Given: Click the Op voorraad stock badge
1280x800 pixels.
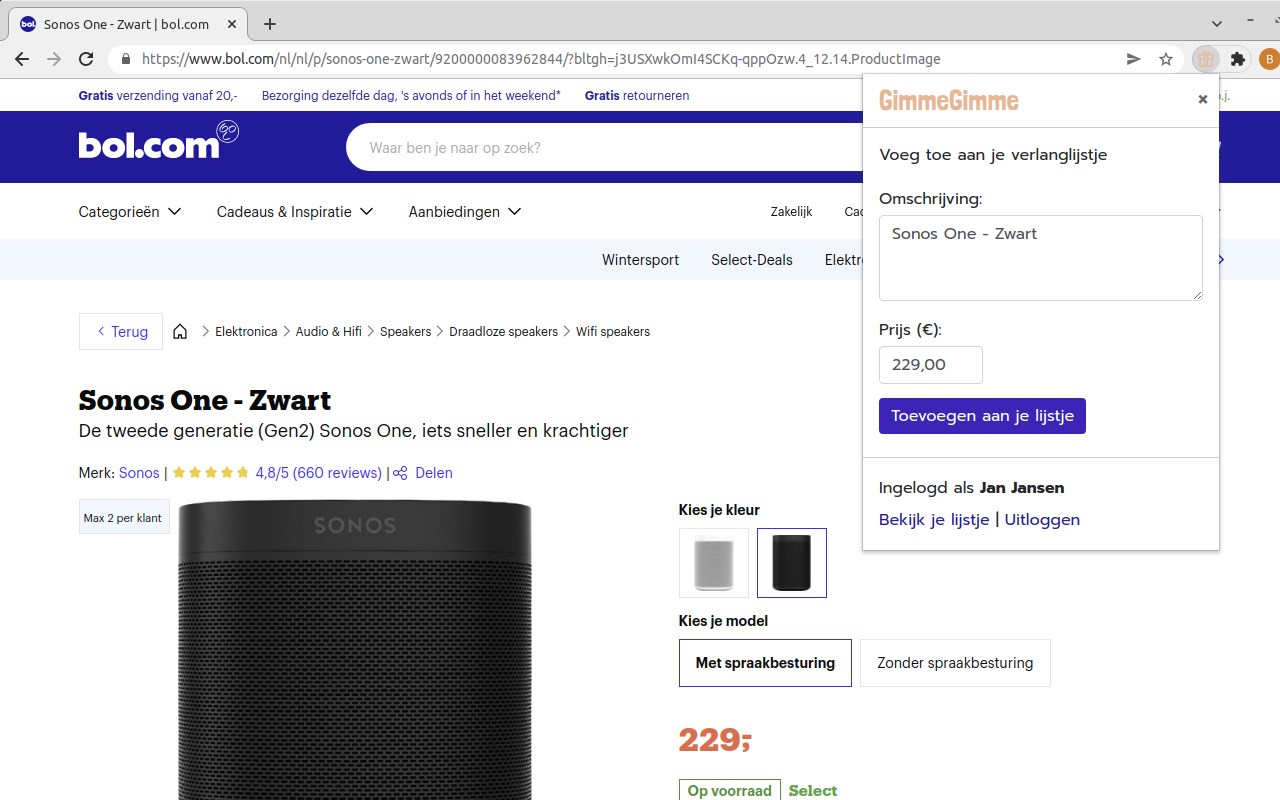Looking at the screenshot, I should [730, 790].
